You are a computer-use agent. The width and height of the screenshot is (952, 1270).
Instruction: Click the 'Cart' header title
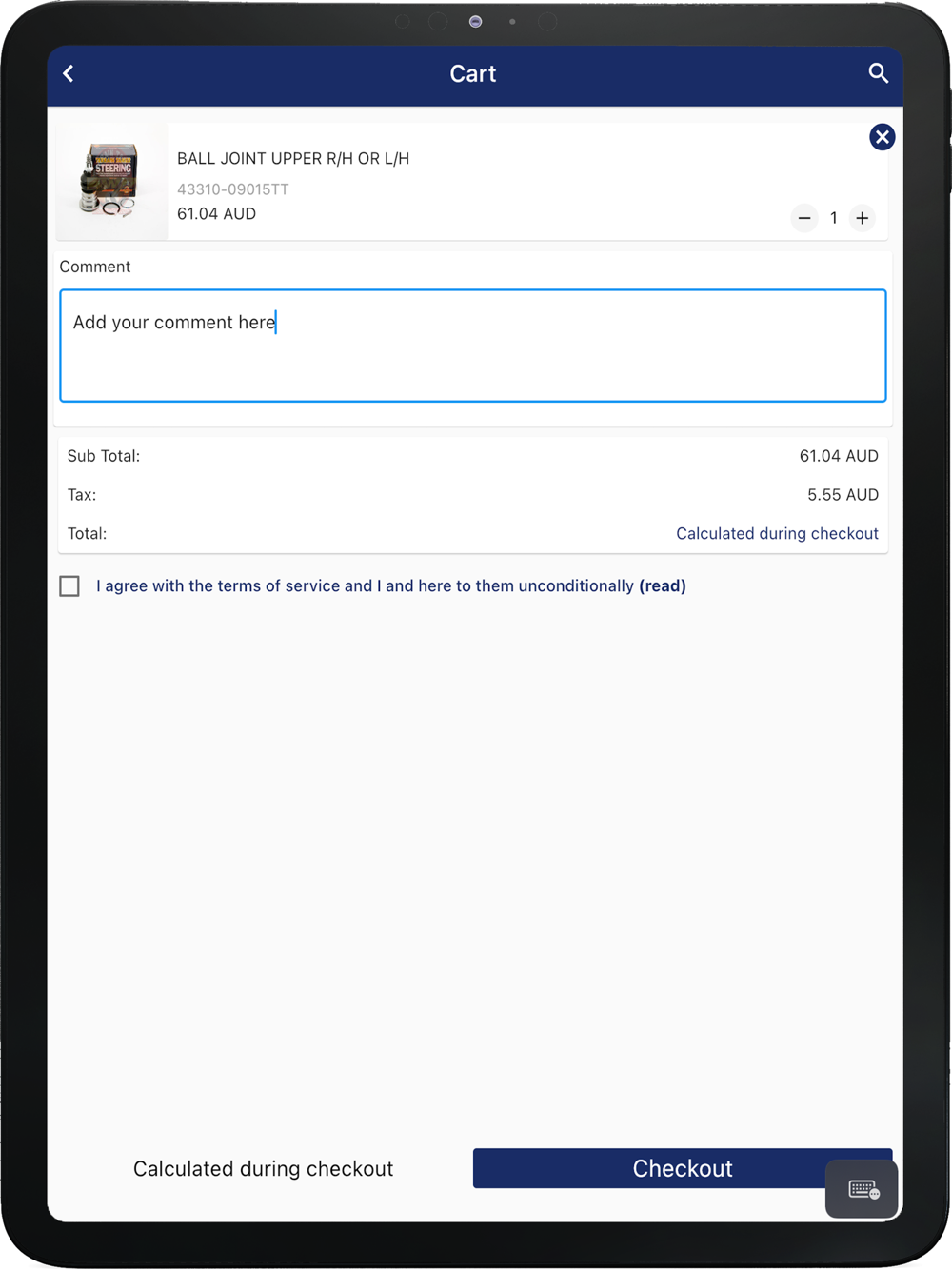[x=473, y=73]
